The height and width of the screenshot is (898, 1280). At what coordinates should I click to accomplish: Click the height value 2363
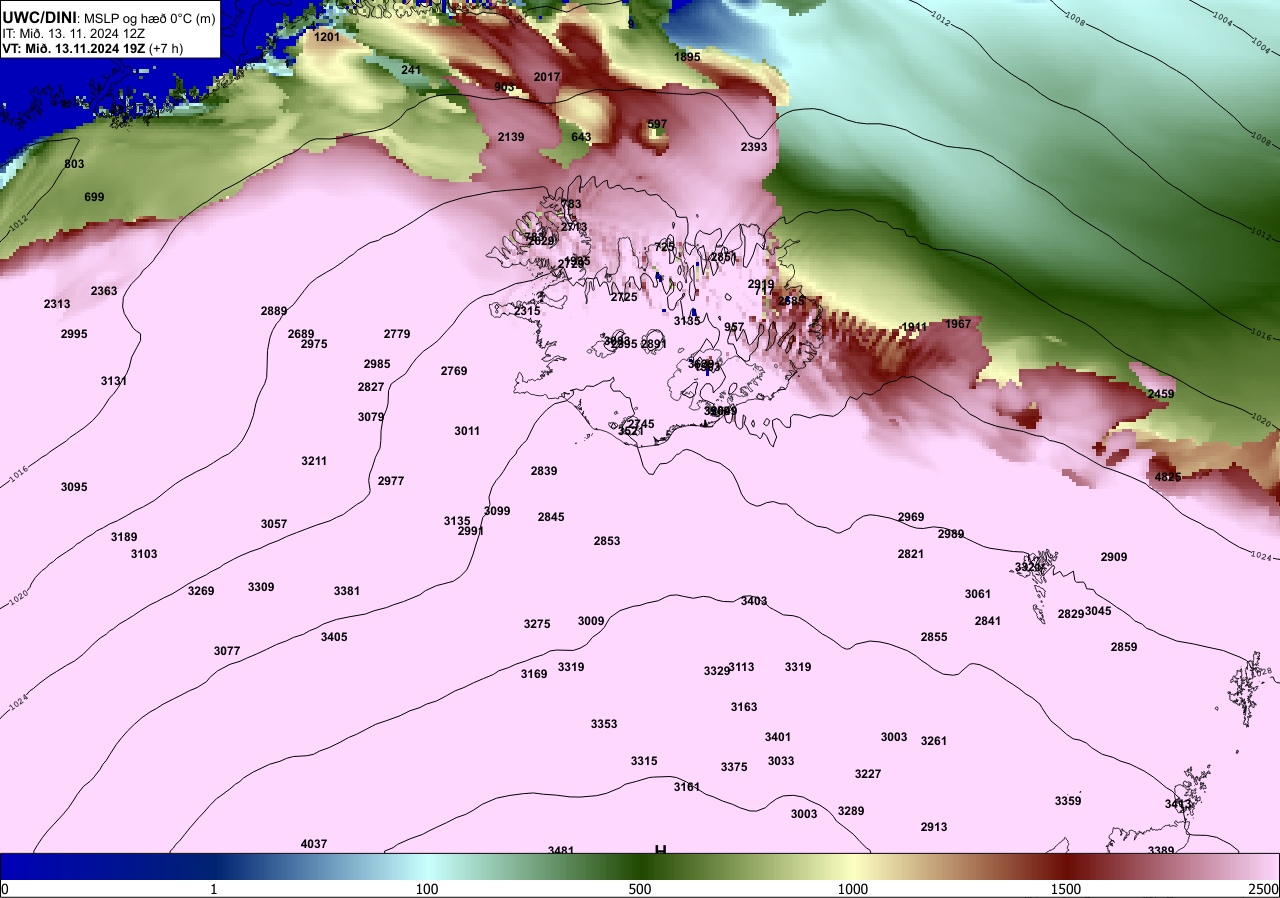104,291
